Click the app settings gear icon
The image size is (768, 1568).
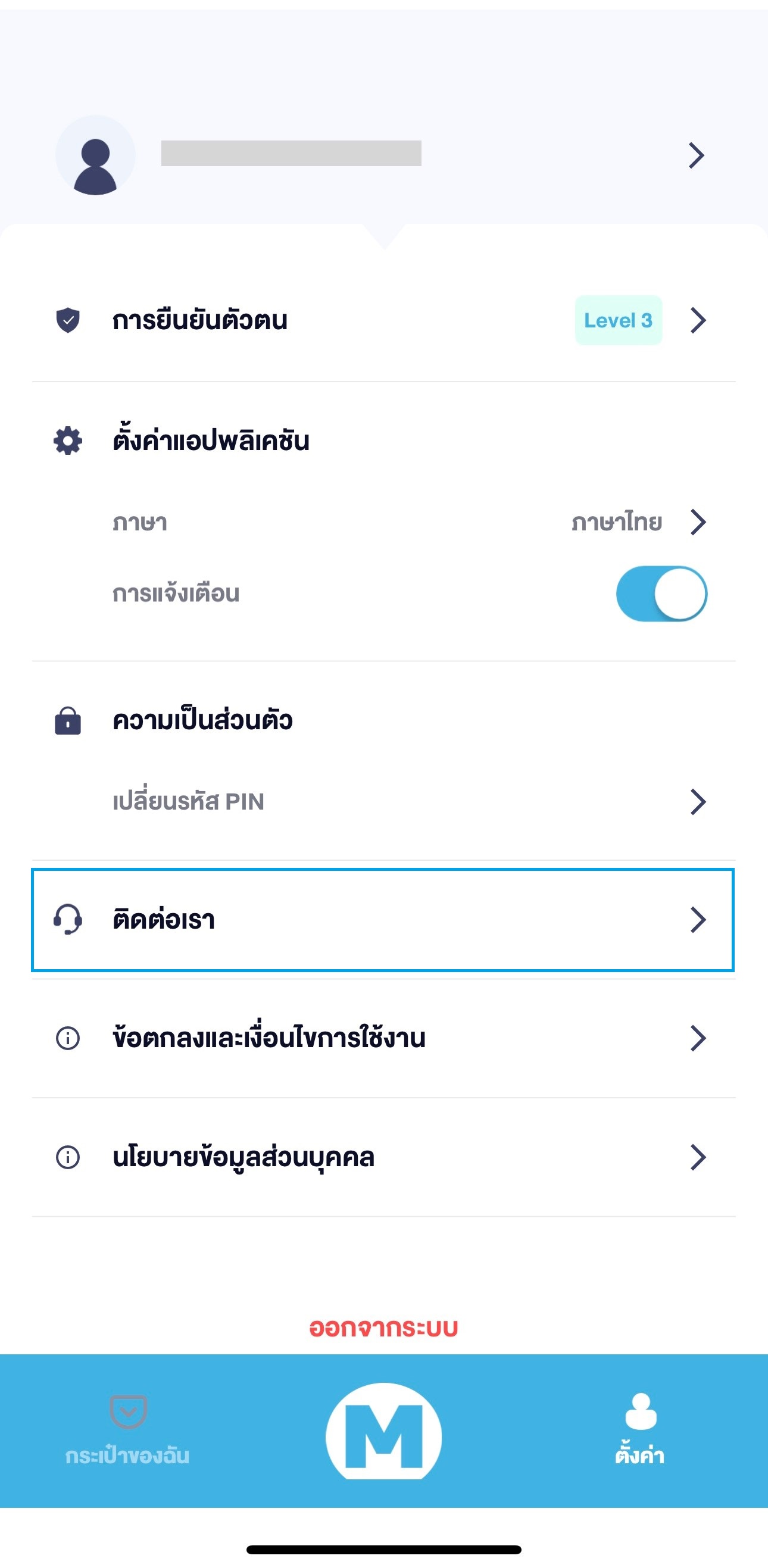click(67, 441)
